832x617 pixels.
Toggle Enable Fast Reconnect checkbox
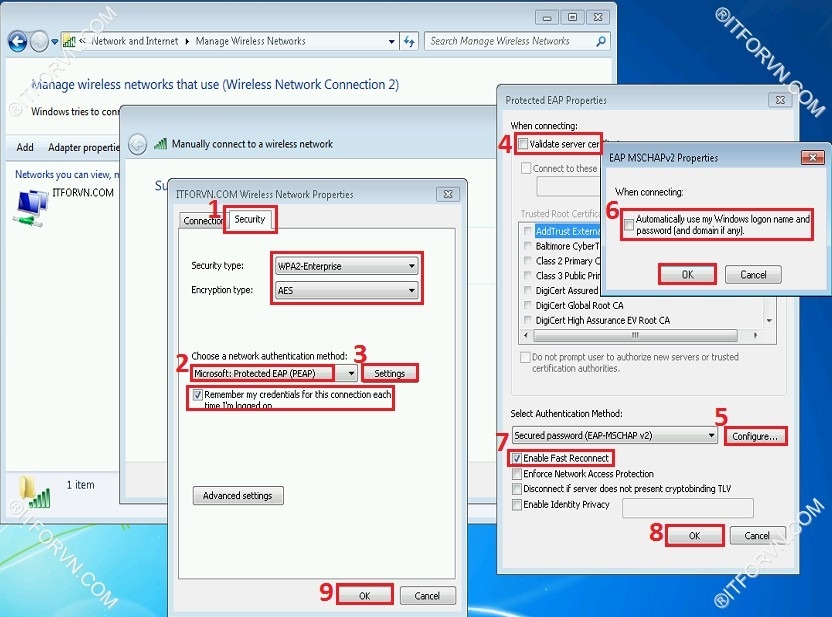pos(517,458)
